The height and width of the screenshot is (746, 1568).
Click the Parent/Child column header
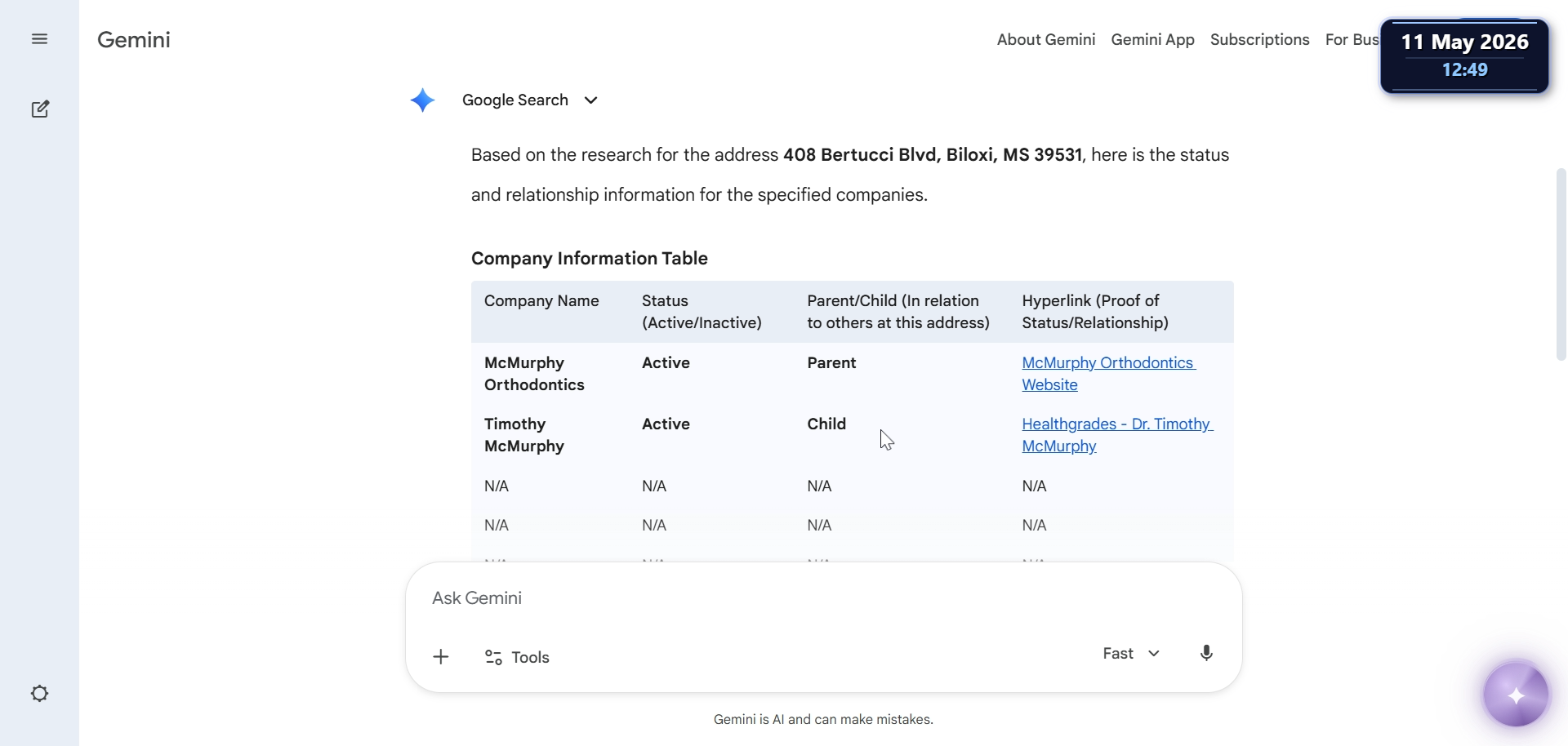click(898, 312)
